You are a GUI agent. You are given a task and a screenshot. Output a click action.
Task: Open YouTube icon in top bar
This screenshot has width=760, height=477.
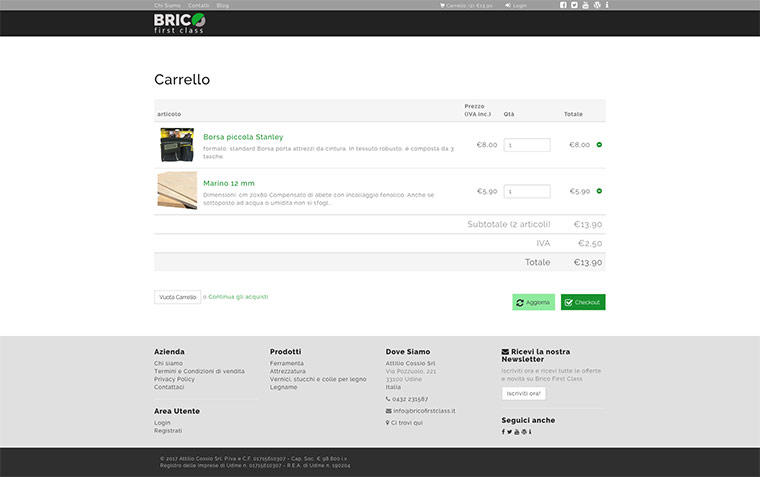[585, 5]
